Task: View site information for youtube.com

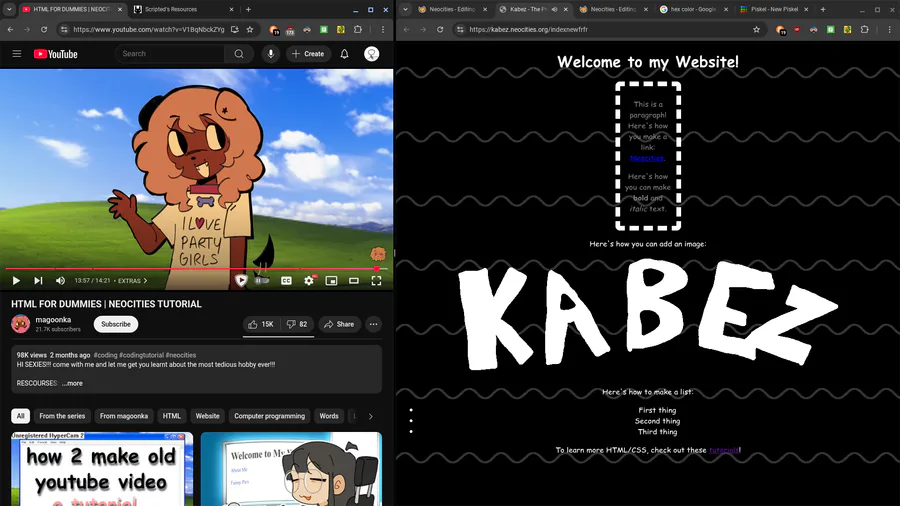Action: click(x=64, y=29)
